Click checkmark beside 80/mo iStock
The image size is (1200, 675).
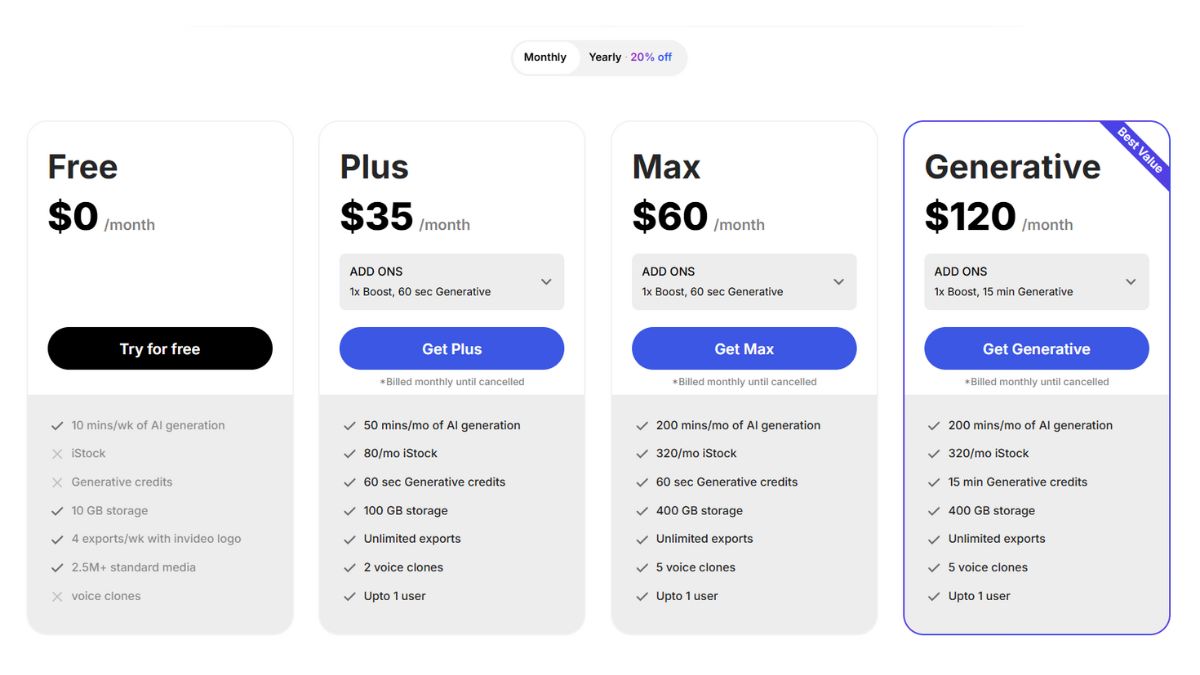click(349, 454)
